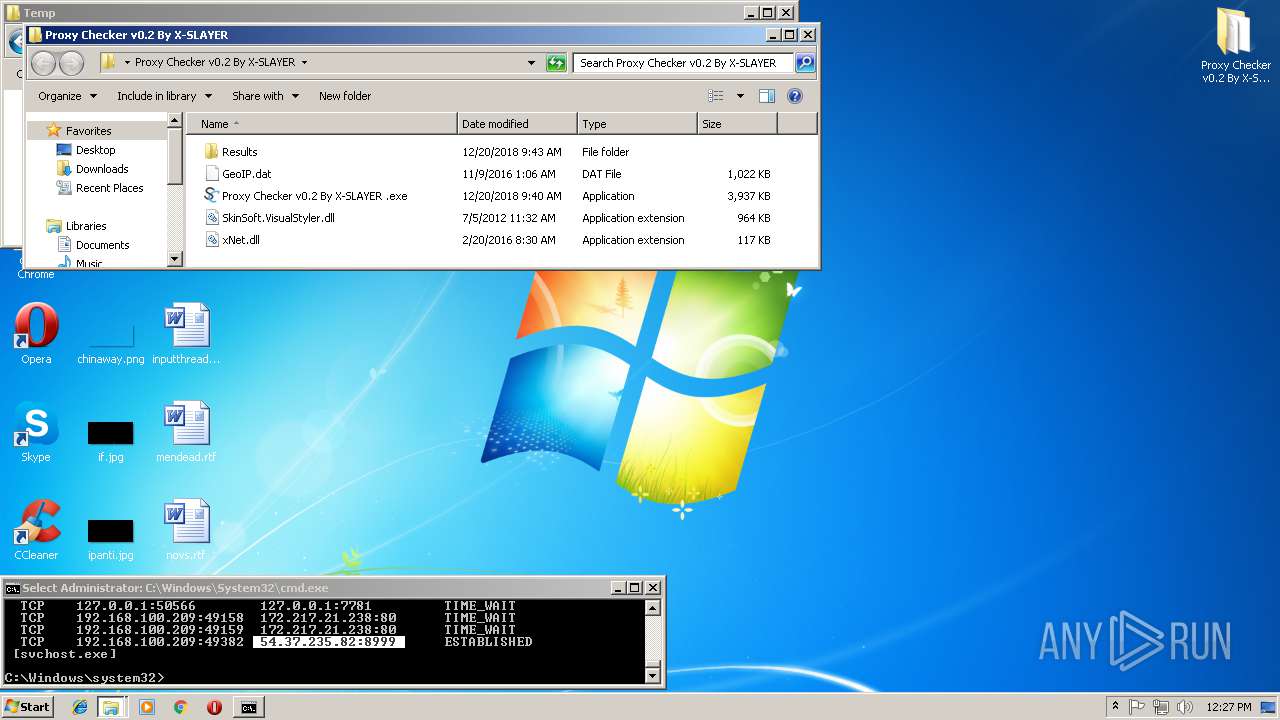Click the New folder button
Image resolution: width=1280 pixels, height=720 pixels.
point(345,96)
